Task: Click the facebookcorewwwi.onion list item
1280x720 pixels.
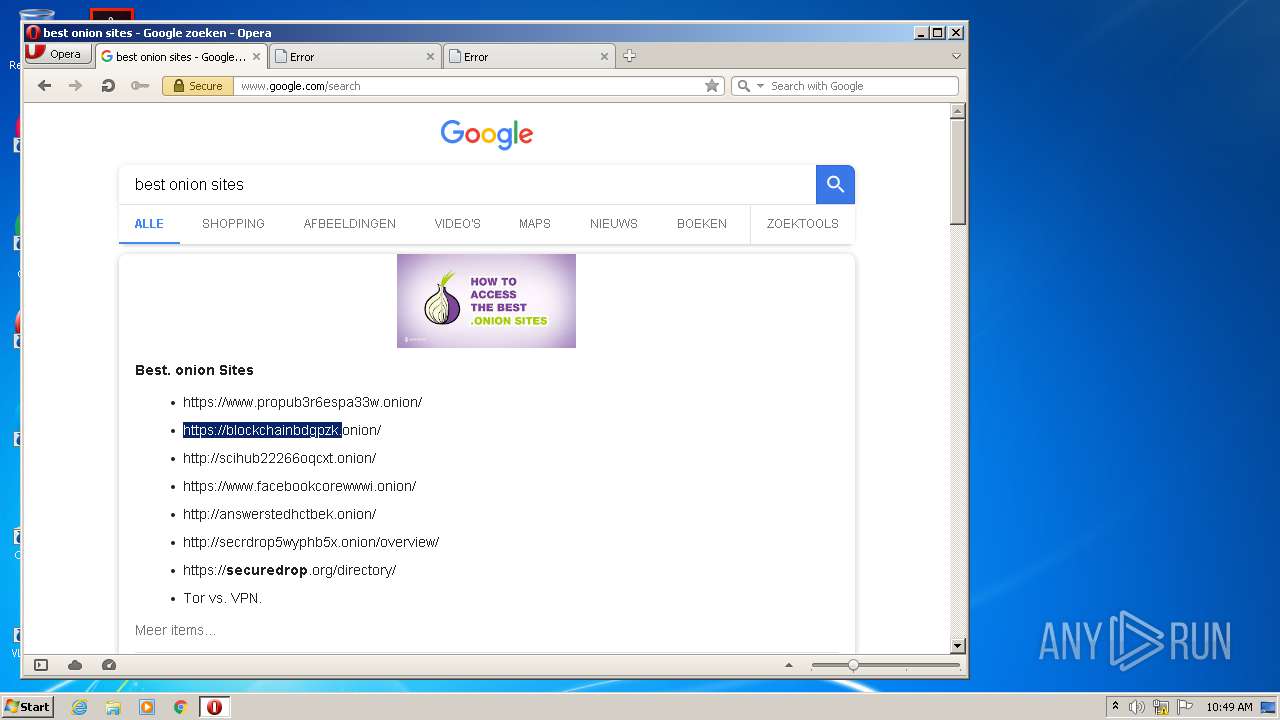Action: pyautogui.click(x=299, y=486)
